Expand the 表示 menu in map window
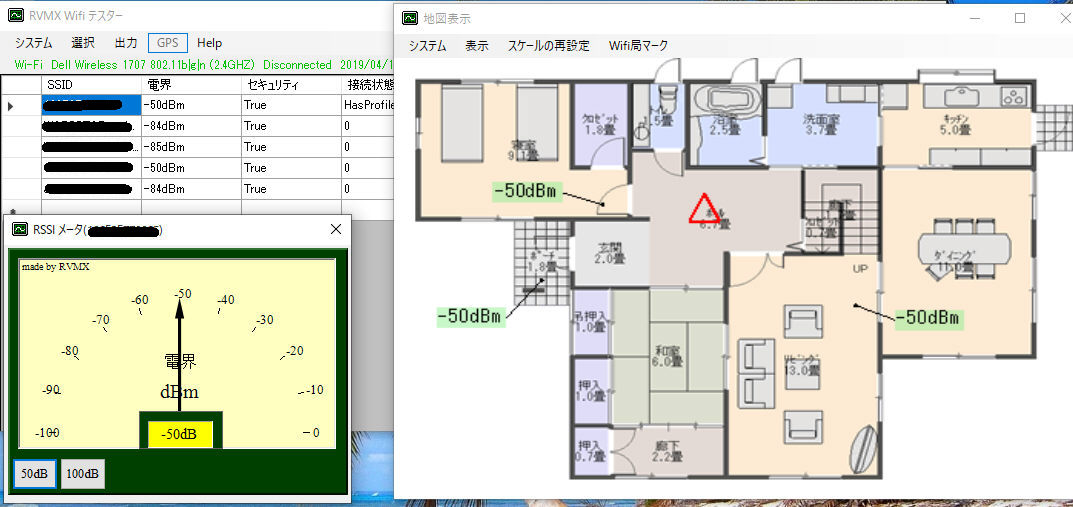 (477, 46)
